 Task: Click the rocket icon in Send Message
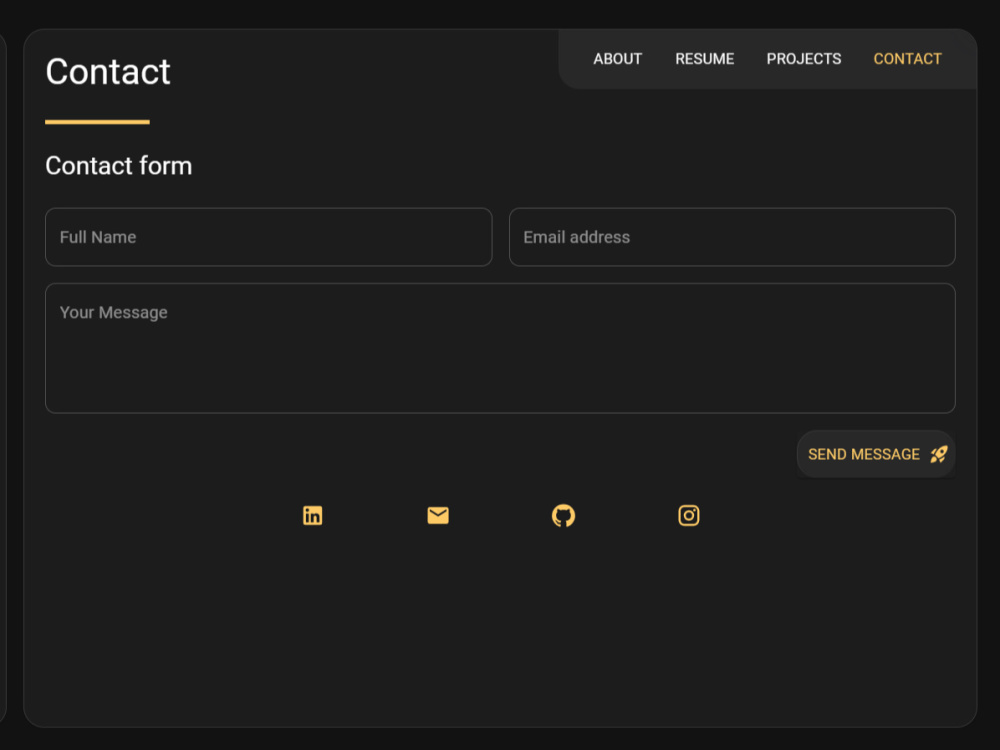[939, 454]
